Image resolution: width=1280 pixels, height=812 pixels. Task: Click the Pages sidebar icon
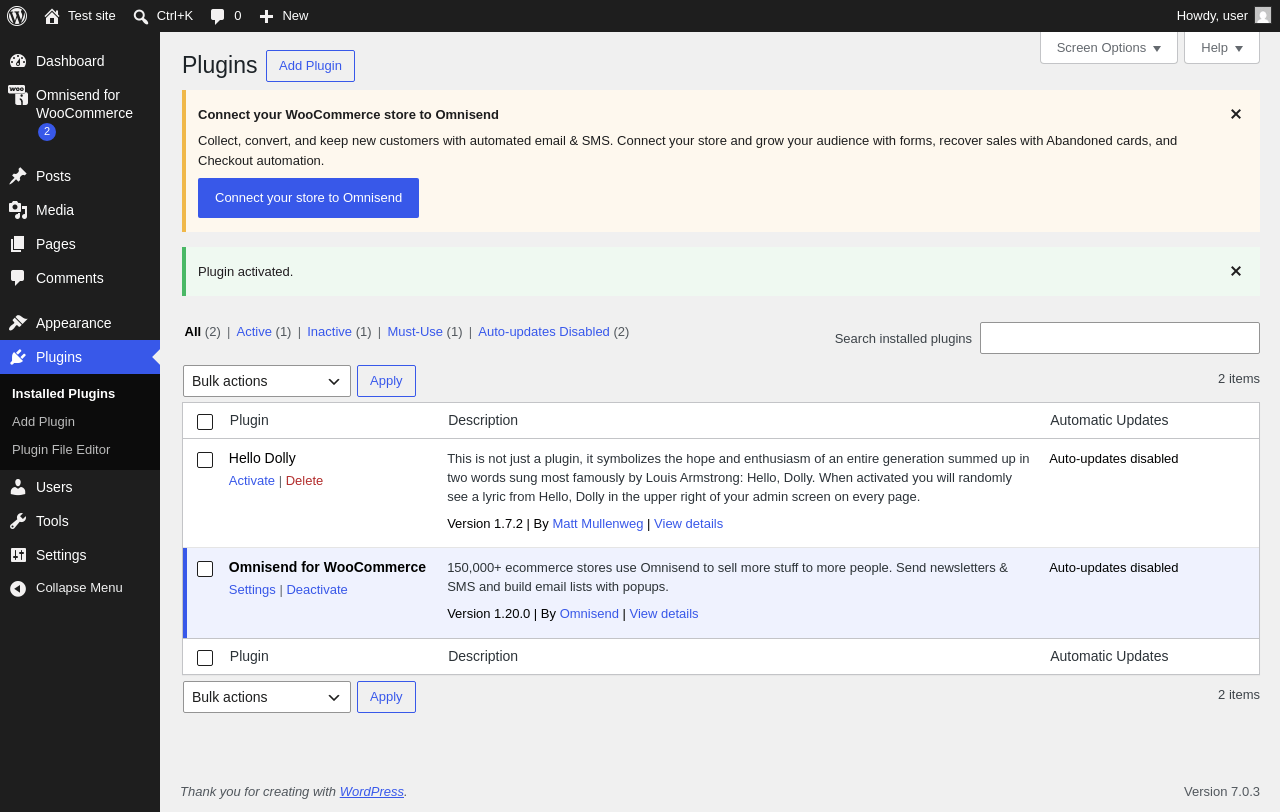click(18, 244)
